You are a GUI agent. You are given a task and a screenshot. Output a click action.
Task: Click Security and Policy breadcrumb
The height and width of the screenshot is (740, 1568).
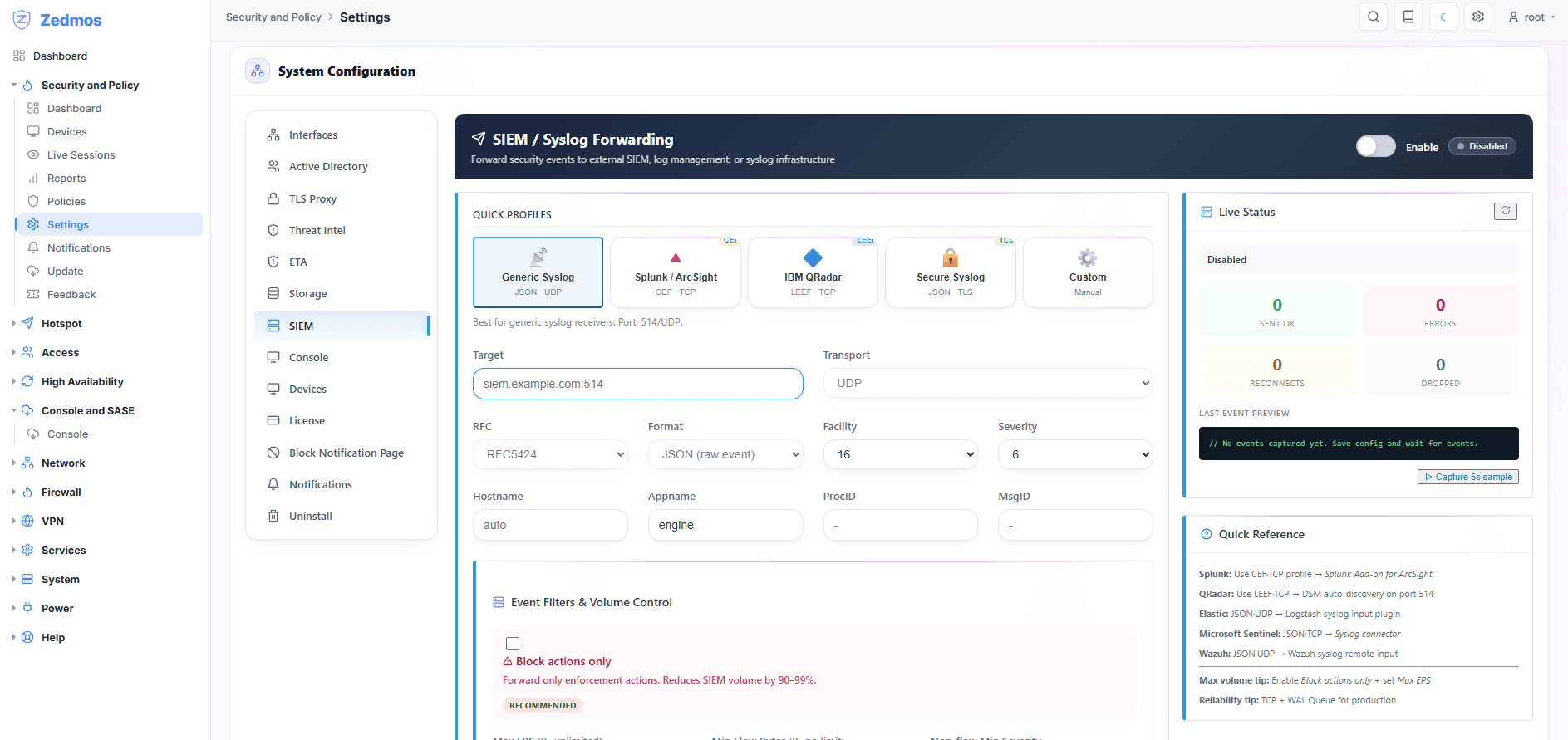coord(273,17)
